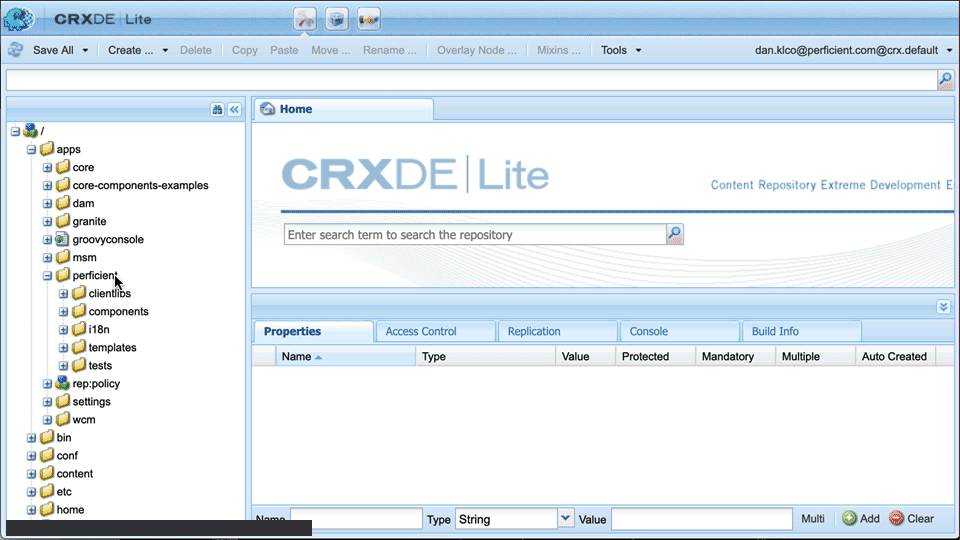This screenshot has height=540, width=960.
Task: Click the path bar search magnifier icon
Action: [x=945, y=80]
